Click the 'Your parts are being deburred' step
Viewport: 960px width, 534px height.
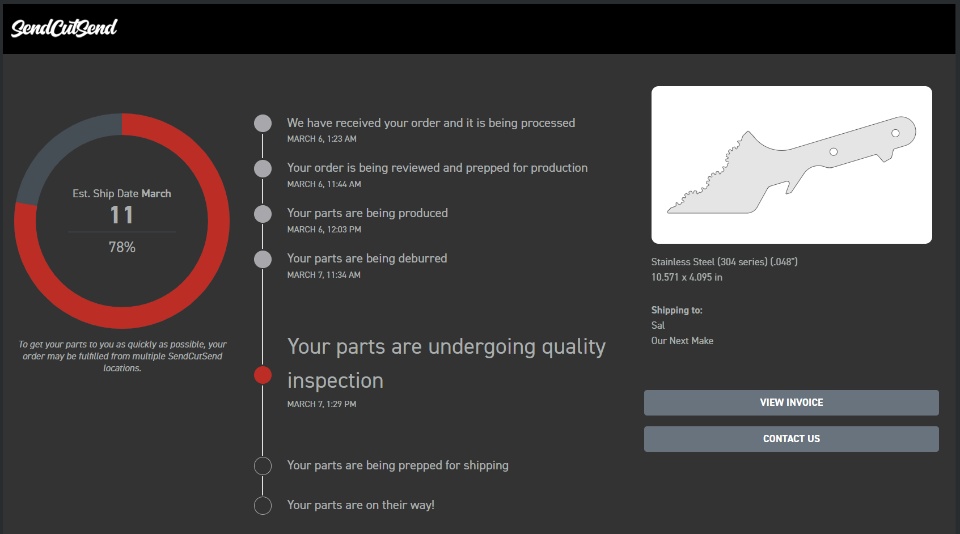pos(367,258)
